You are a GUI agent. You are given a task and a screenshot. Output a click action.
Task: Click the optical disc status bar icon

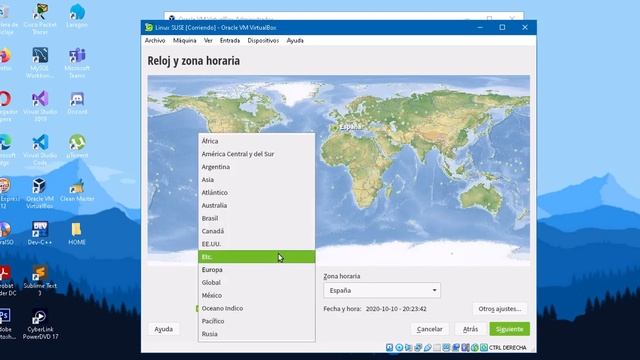[399, 347]
